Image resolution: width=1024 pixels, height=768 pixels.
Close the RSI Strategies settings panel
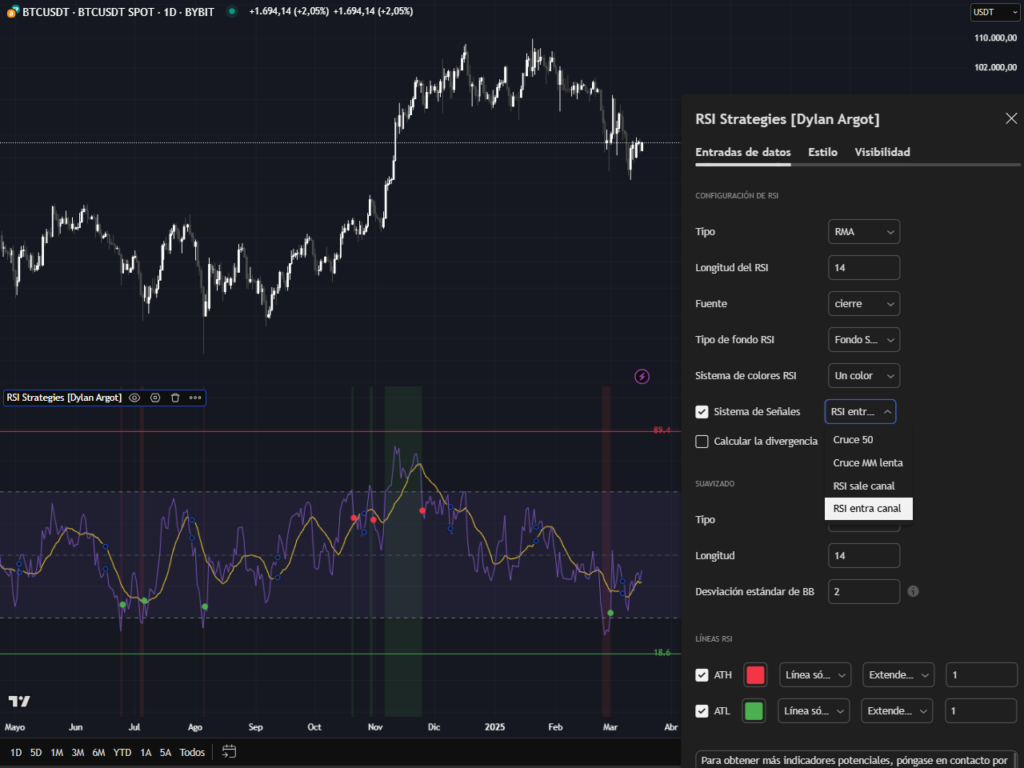(x=1011, y=118)
